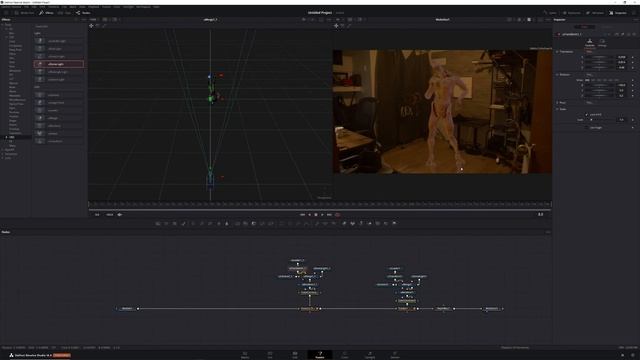
Task: Add a pEmitter node from the toolbar
Action: pos(317,223)
